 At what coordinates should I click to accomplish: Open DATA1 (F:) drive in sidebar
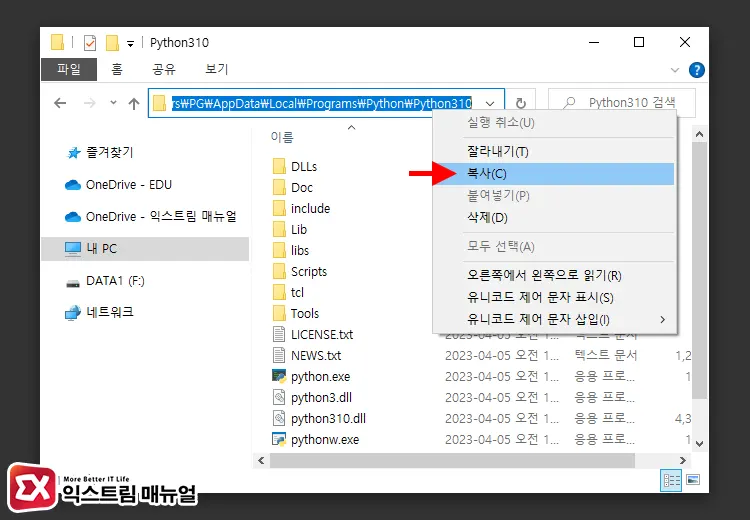coord(114,282)
